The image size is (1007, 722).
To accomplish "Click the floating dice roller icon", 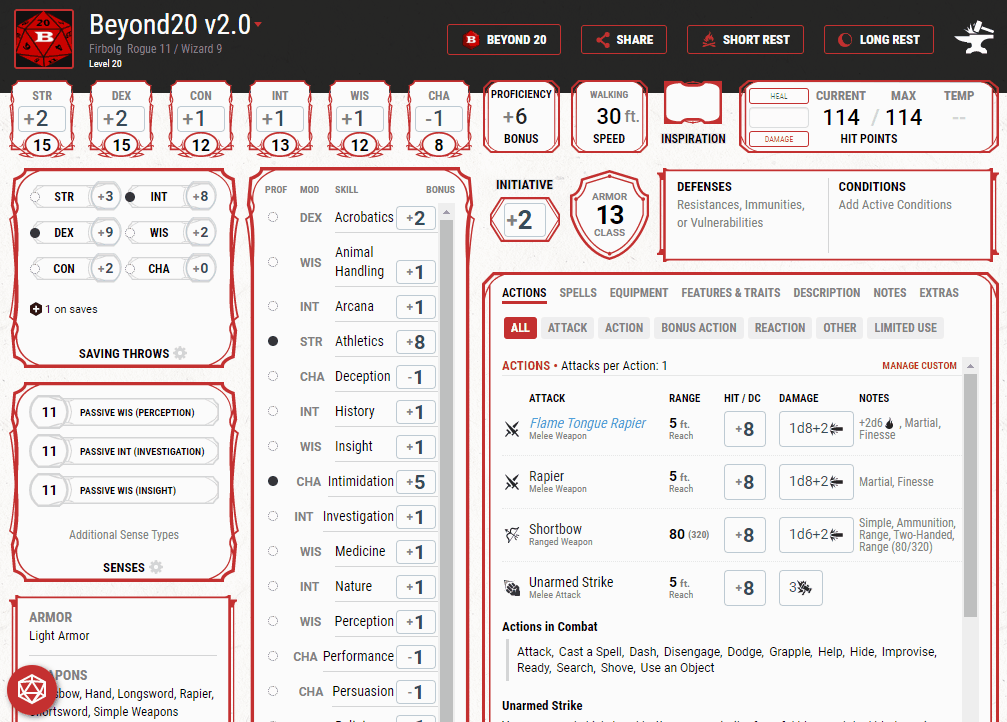I will coord(33,690).
